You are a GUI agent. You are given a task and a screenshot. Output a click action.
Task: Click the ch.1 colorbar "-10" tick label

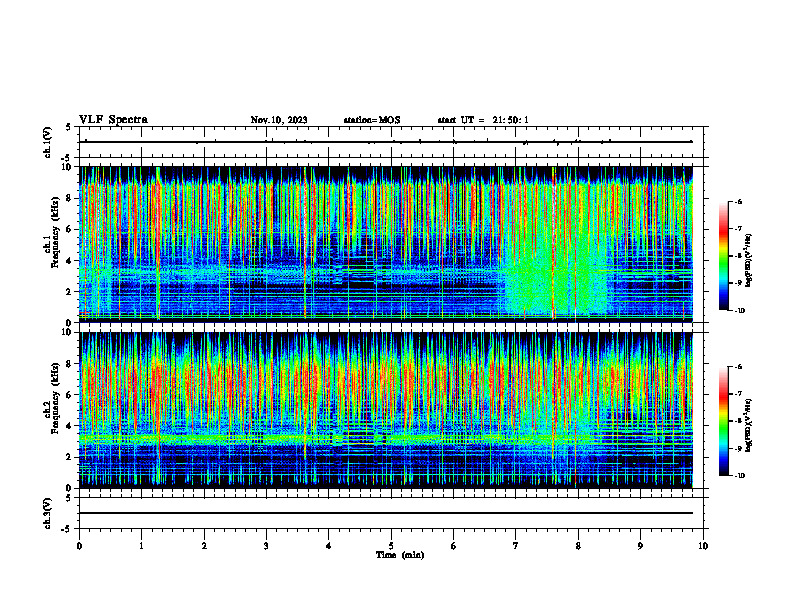(x=739, y=310)
